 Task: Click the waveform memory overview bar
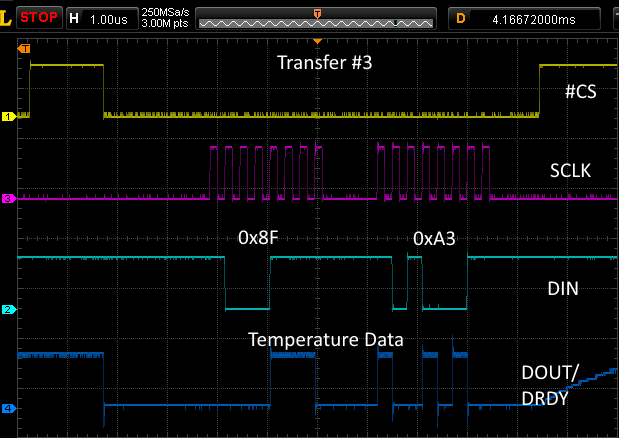click(316, 19)
